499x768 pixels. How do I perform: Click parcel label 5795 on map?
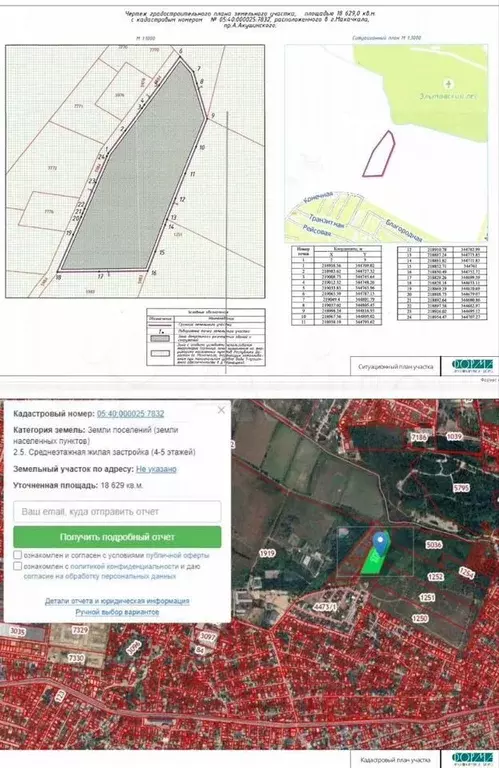coord(461,488)
